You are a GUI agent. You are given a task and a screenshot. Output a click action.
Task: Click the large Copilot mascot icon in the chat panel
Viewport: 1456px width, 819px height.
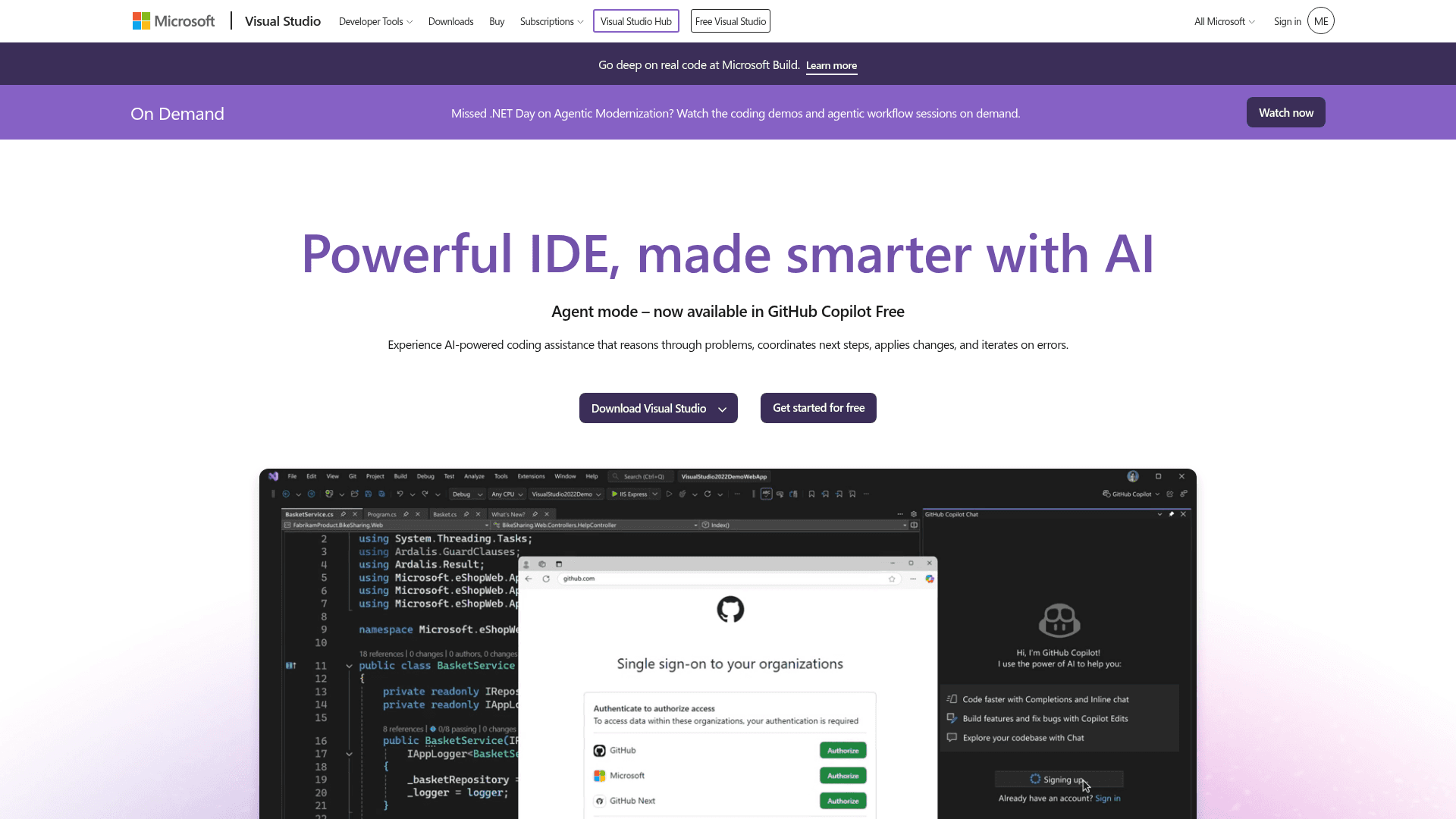click(x=1059, y=620)
